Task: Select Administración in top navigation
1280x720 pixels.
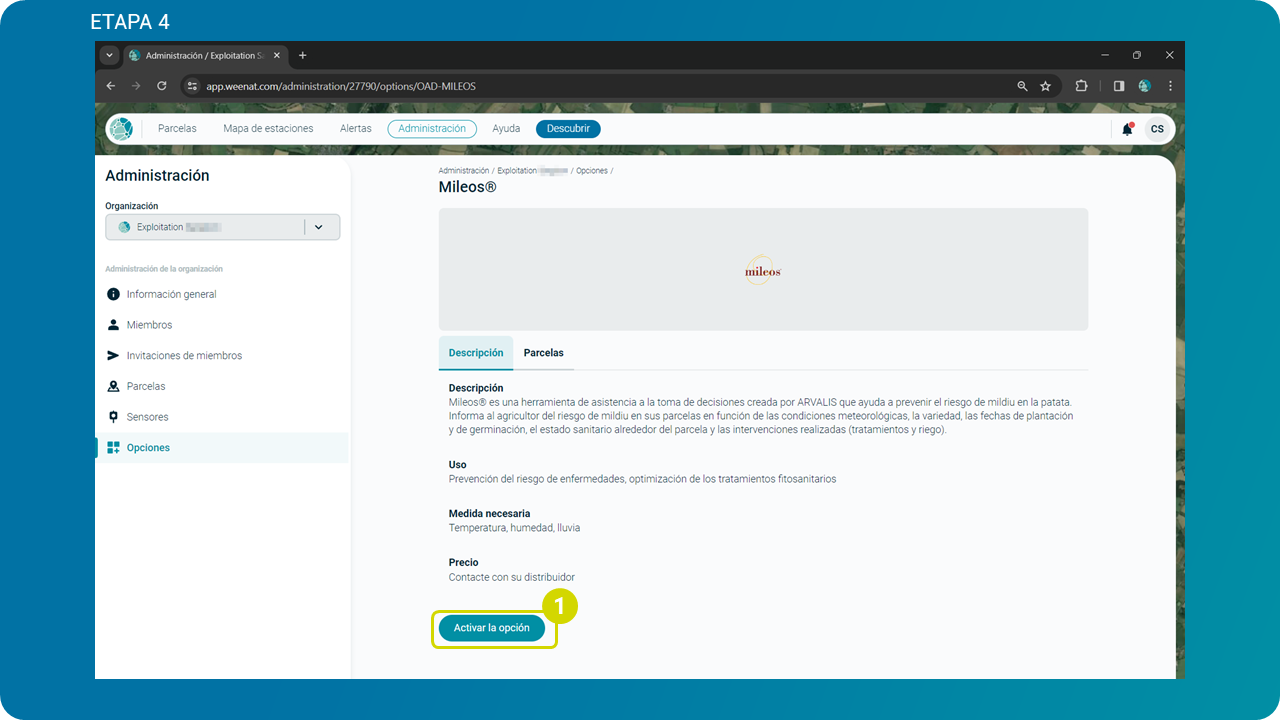Action: [432, 129]
